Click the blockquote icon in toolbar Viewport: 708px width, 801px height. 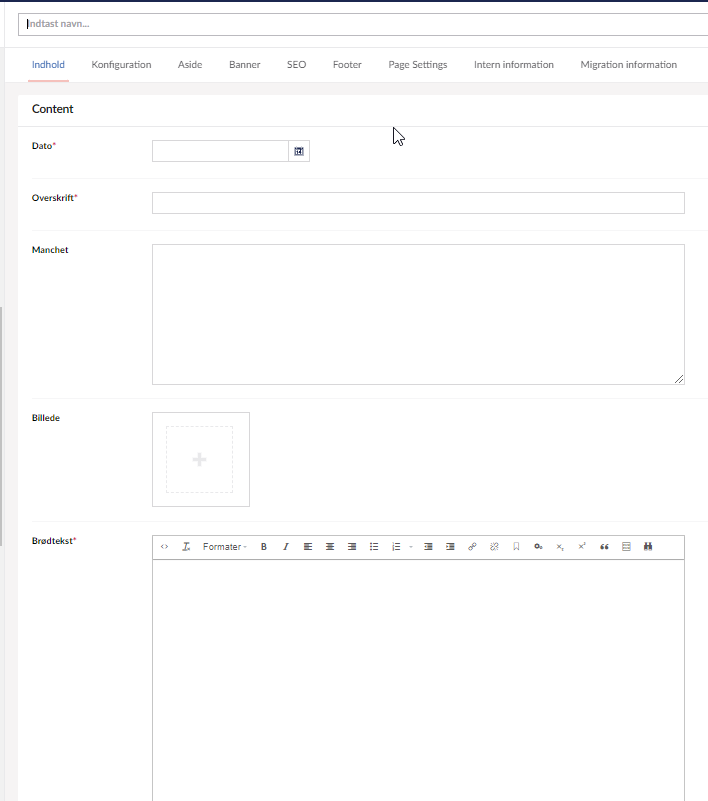(x=604, y=547)
